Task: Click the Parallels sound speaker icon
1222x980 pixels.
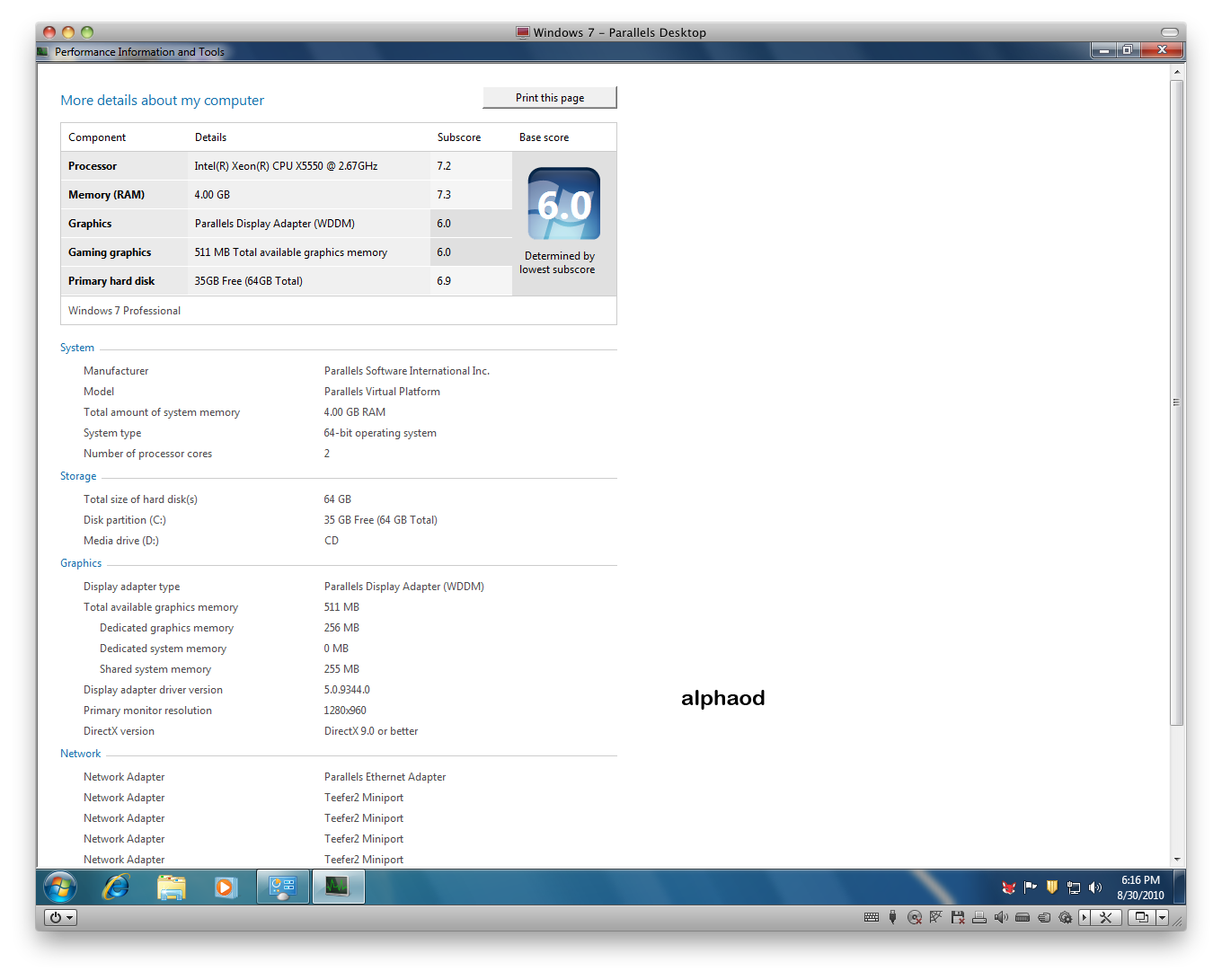Action: coord(1001,917)
